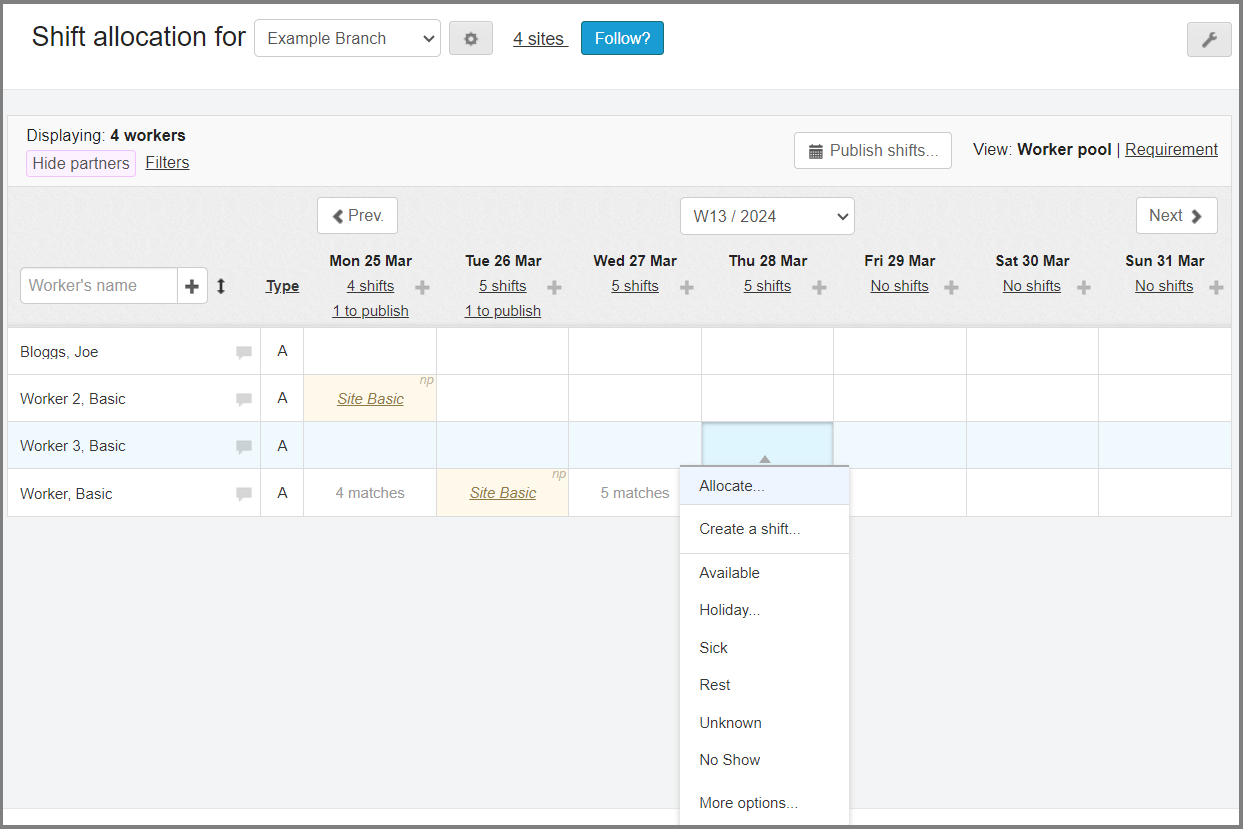Screen dimensions: 1243x829
Task: Expand the Example Branch dropdown
Action: click(x=347, y=39)
